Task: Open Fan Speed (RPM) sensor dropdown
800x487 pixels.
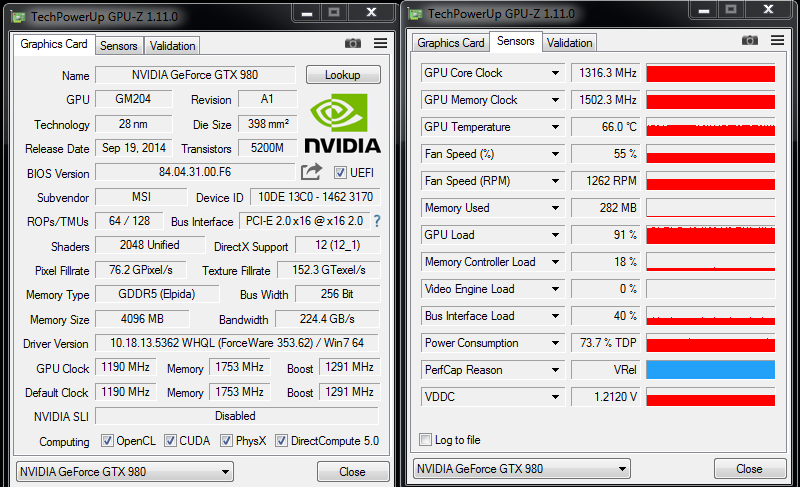Action: point(555,181)
